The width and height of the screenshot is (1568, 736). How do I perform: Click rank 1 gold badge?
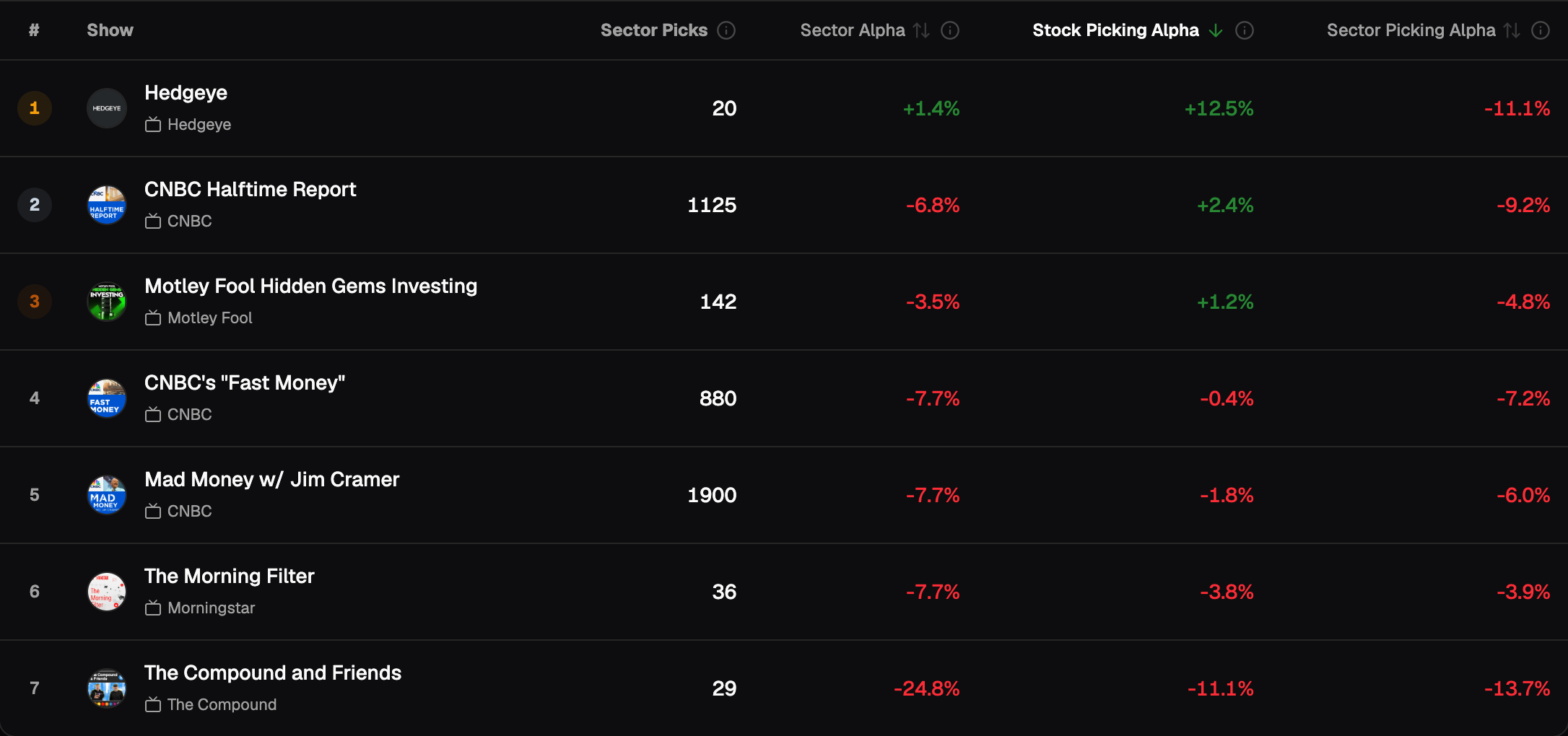[35, 108]
